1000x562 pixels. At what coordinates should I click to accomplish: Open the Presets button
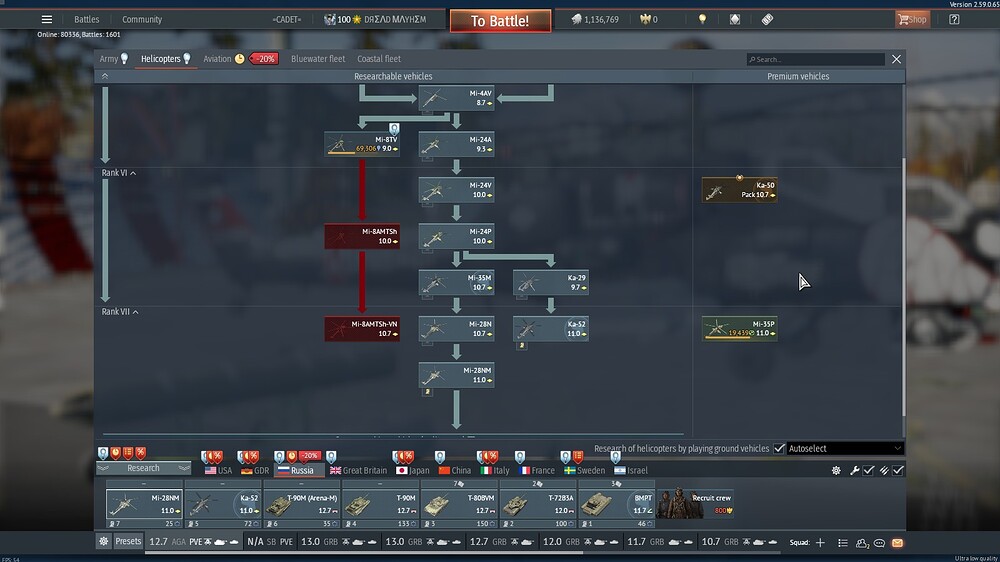click(x=128, y=541)
